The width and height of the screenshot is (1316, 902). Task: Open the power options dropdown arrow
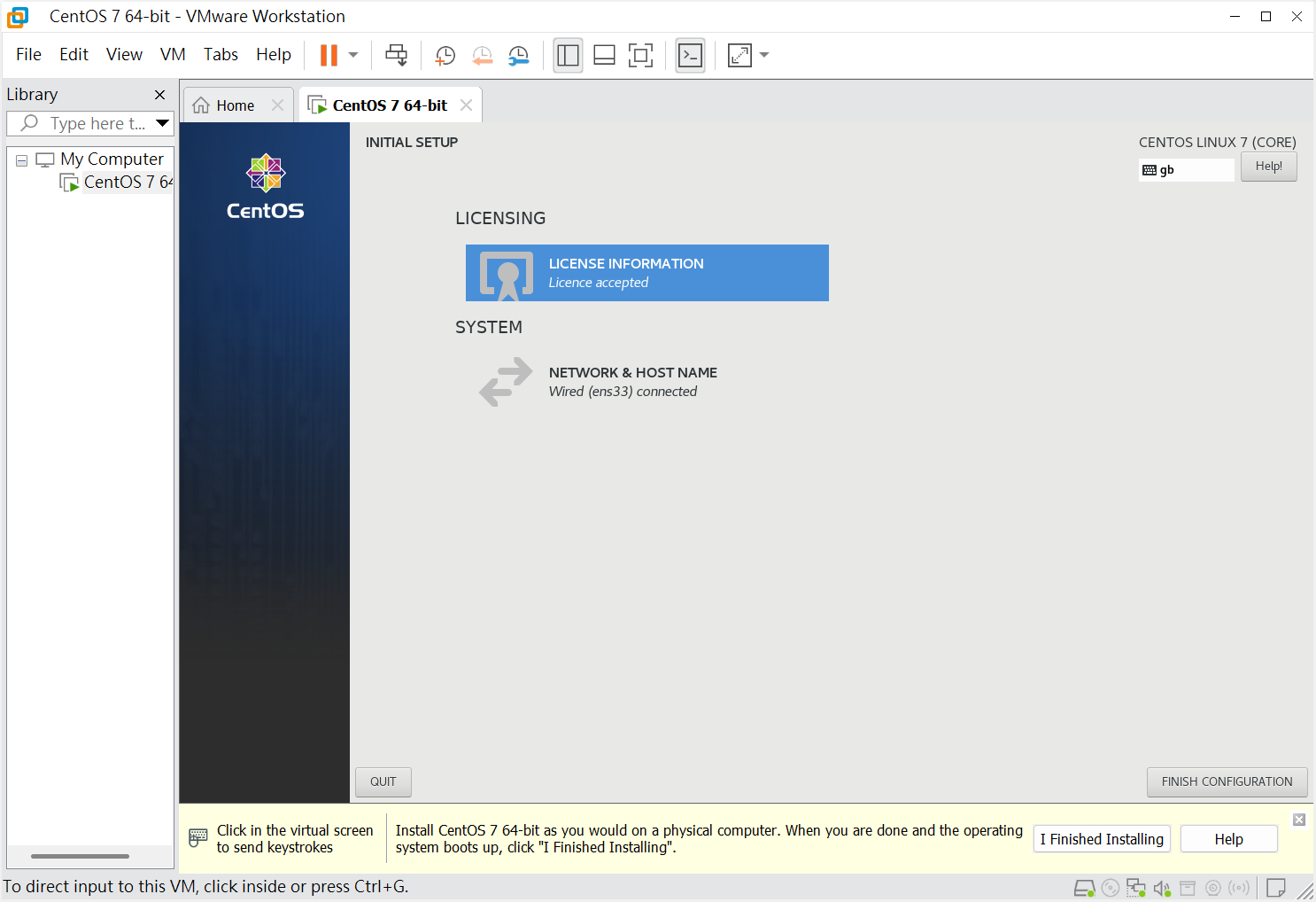[x=353, y=55]
